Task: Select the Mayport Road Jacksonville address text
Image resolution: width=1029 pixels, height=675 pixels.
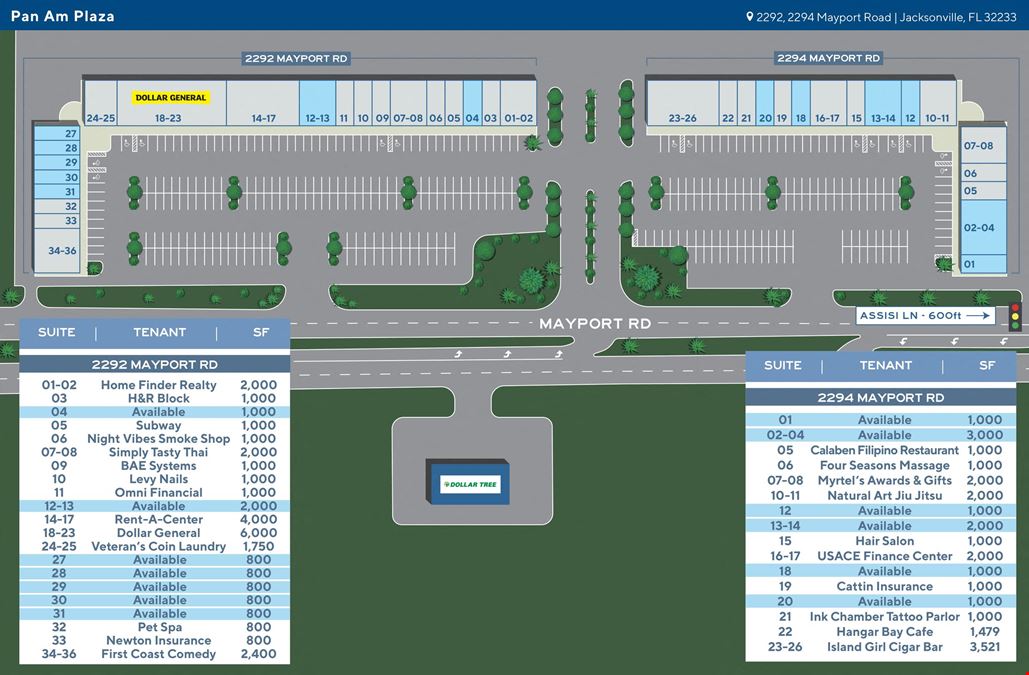Action: pyautogui.click(x=886, y=17)
